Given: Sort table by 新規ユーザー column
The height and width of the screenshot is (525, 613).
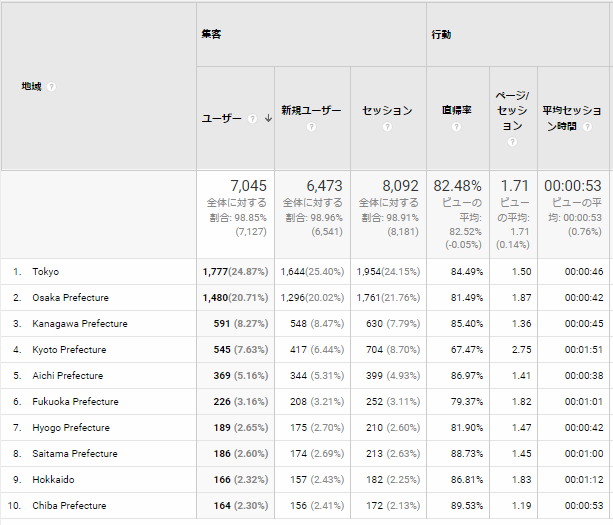Looking at the screenshot, I should (311, 110).
